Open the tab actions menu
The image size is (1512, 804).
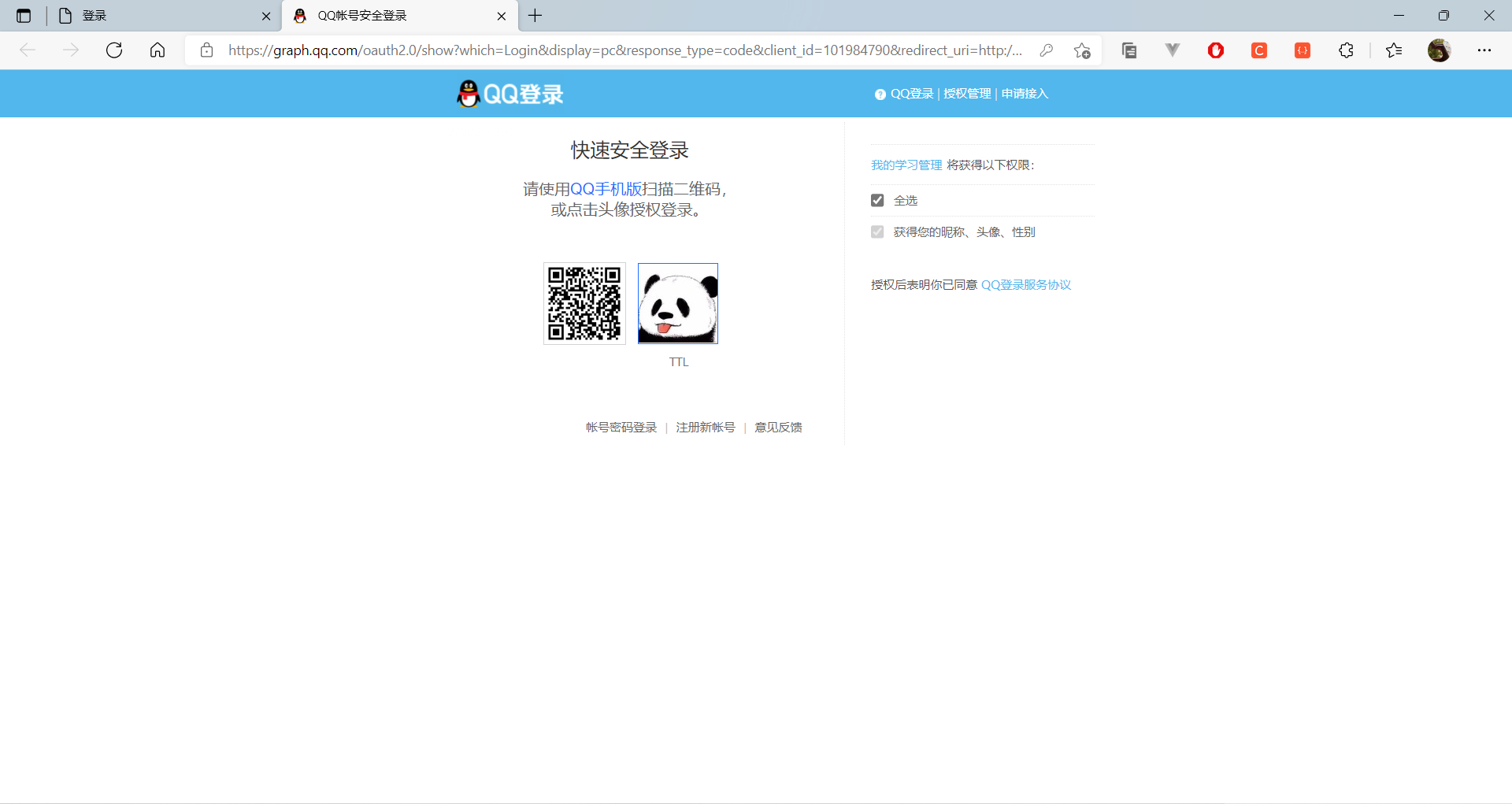coord(24,16)
